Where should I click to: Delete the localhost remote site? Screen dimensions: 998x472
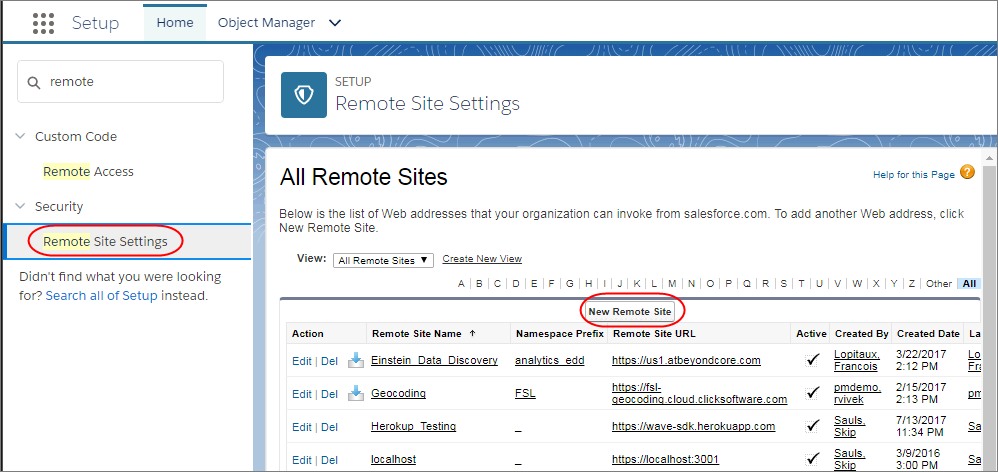[329, 460]
